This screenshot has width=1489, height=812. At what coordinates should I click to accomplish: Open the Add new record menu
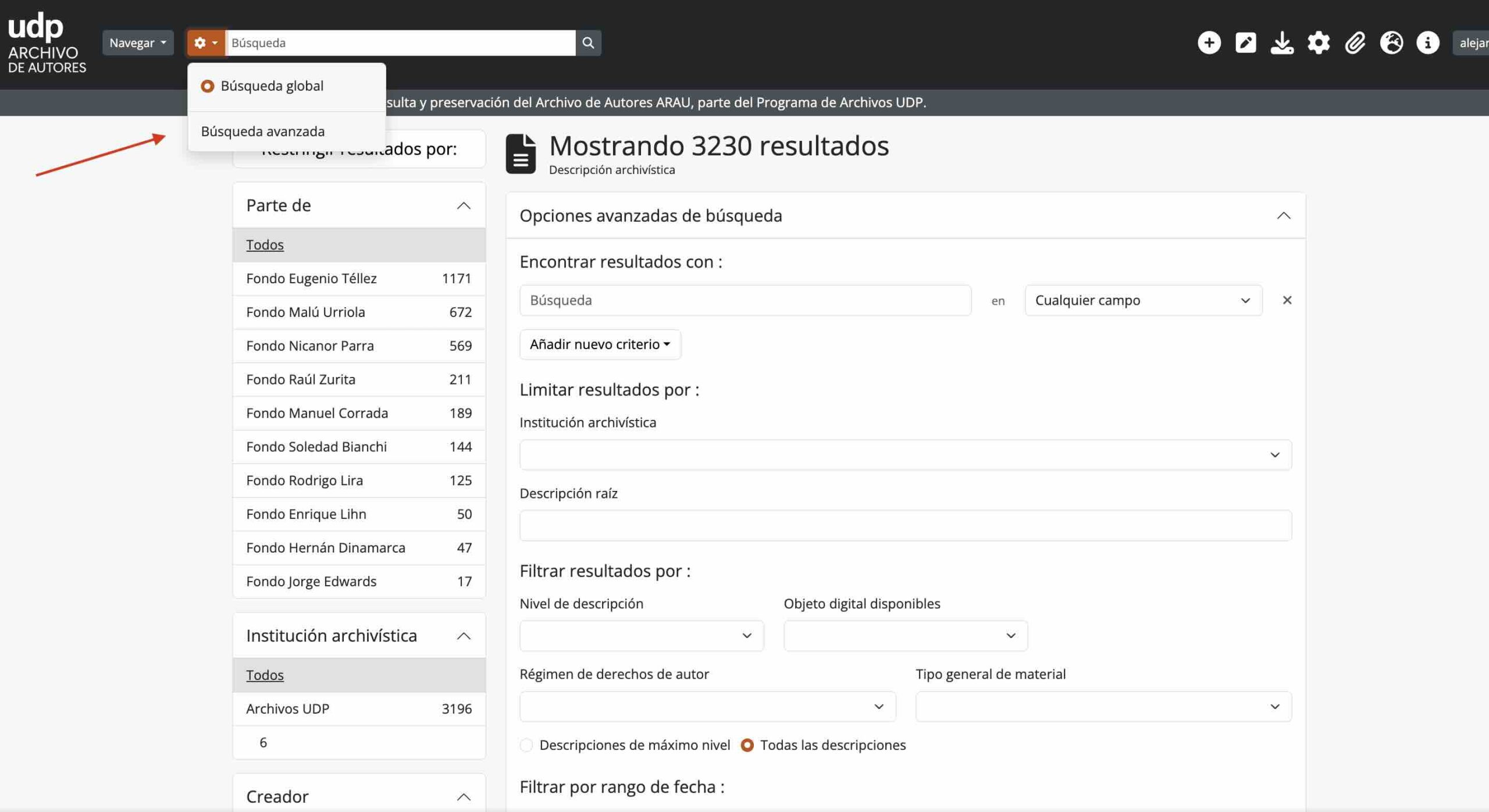[1209, 42]
